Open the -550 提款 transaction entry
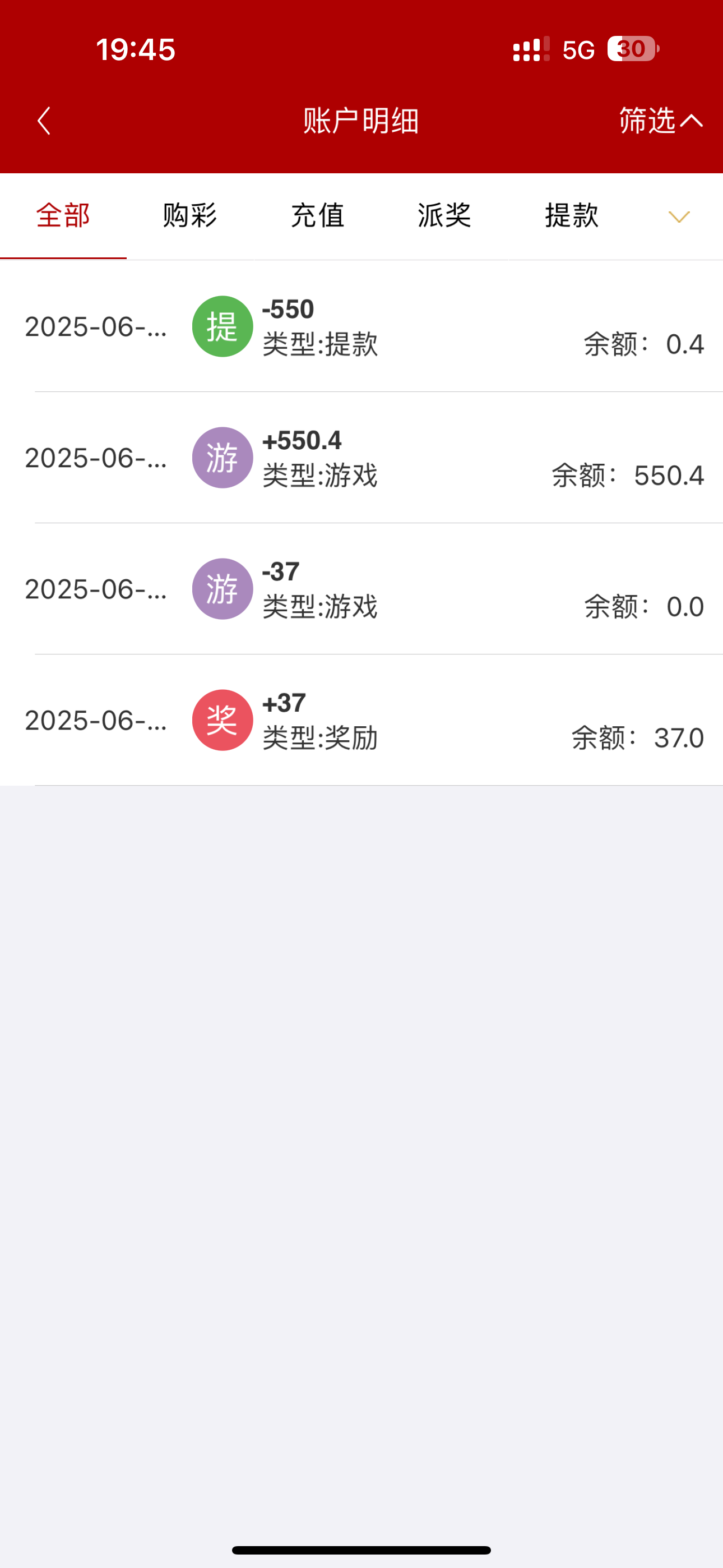The width and height of the screenshot is (723, 1568). click(x=320, y=328)
